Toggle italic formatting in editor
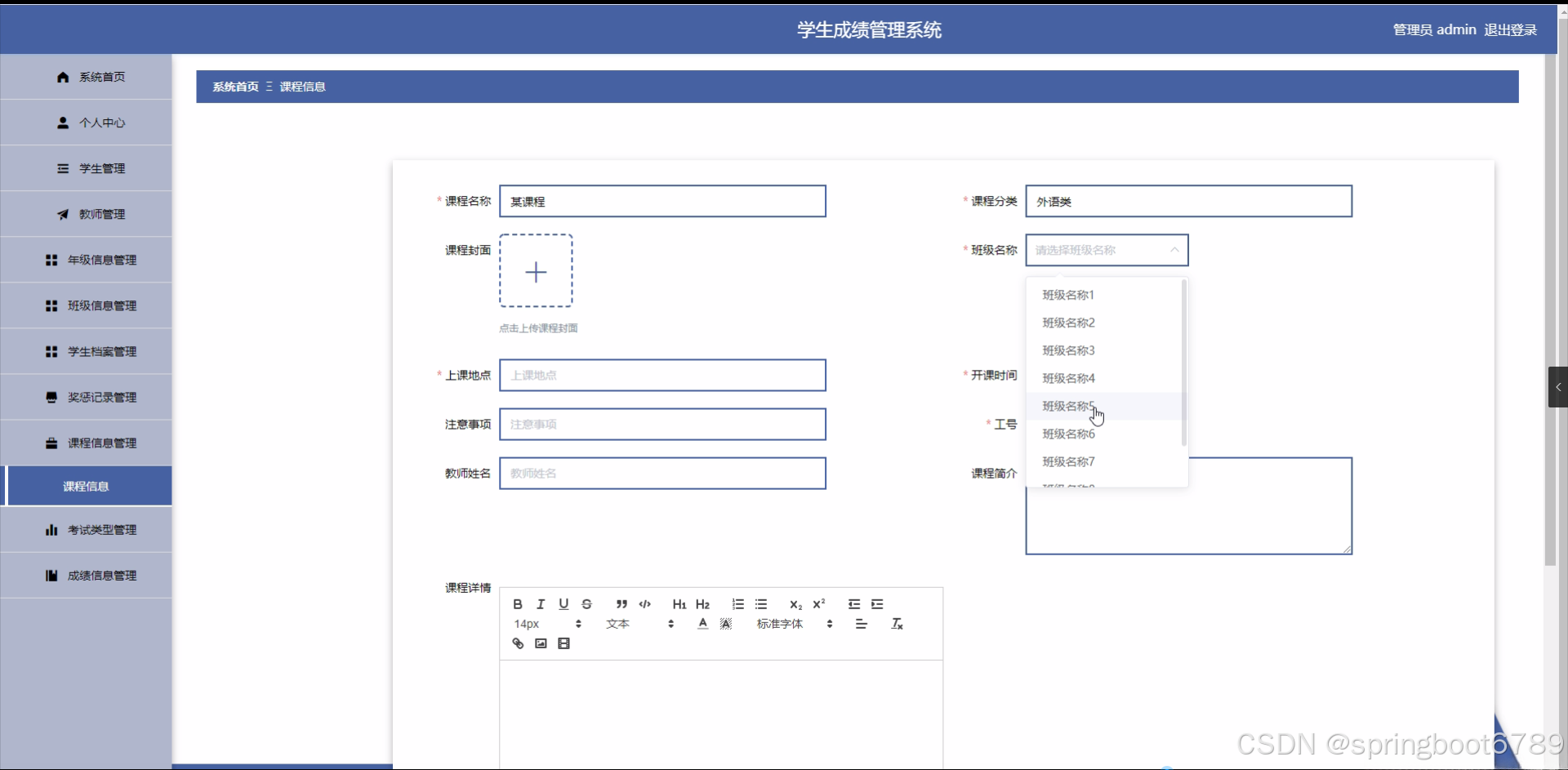Image resolution: width=1568 pixels, height=770 pixels. click(x=540, y=604)
